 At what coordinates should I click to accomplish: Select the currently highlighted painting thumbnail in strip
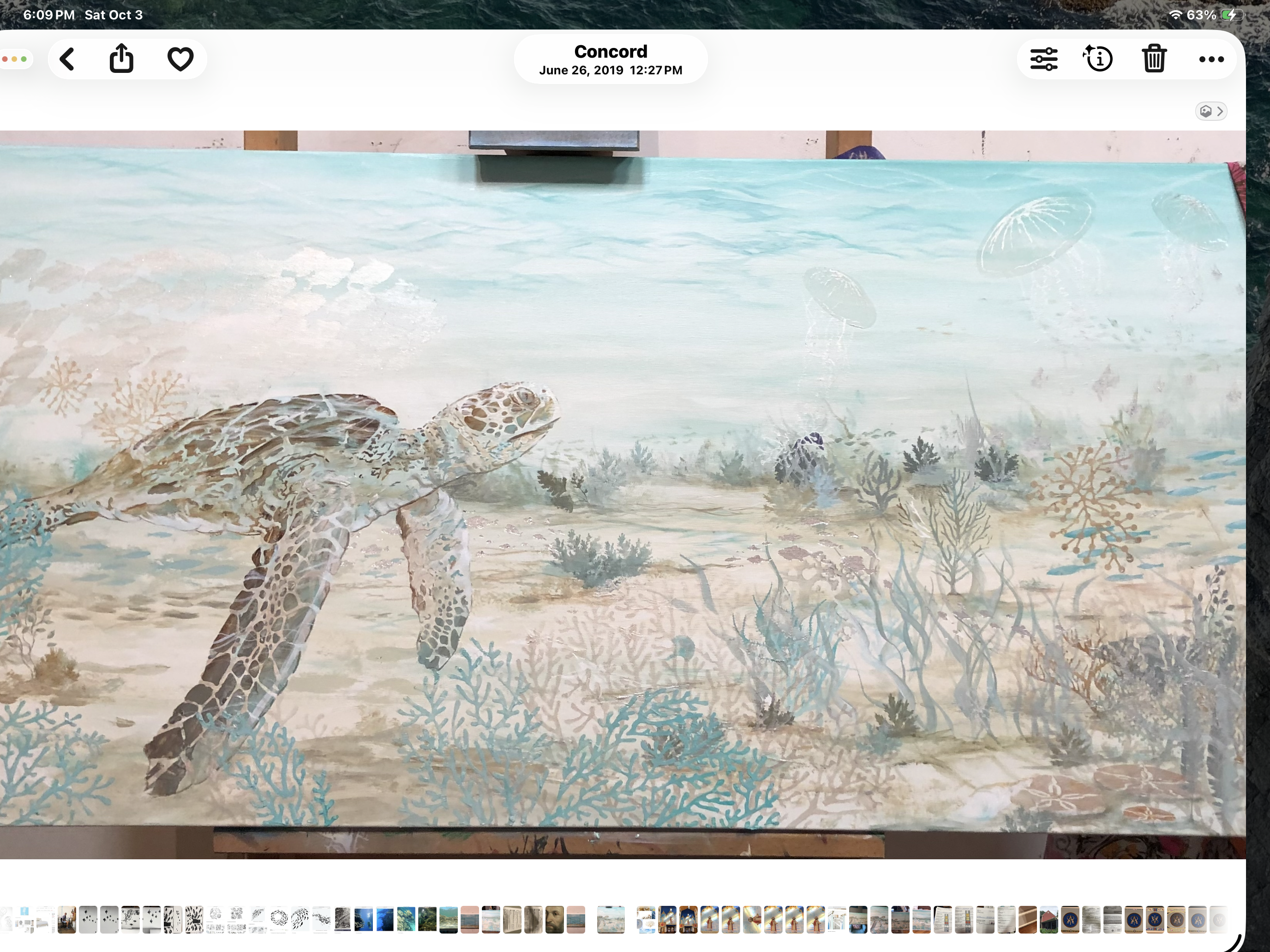(x=611, y=920)
